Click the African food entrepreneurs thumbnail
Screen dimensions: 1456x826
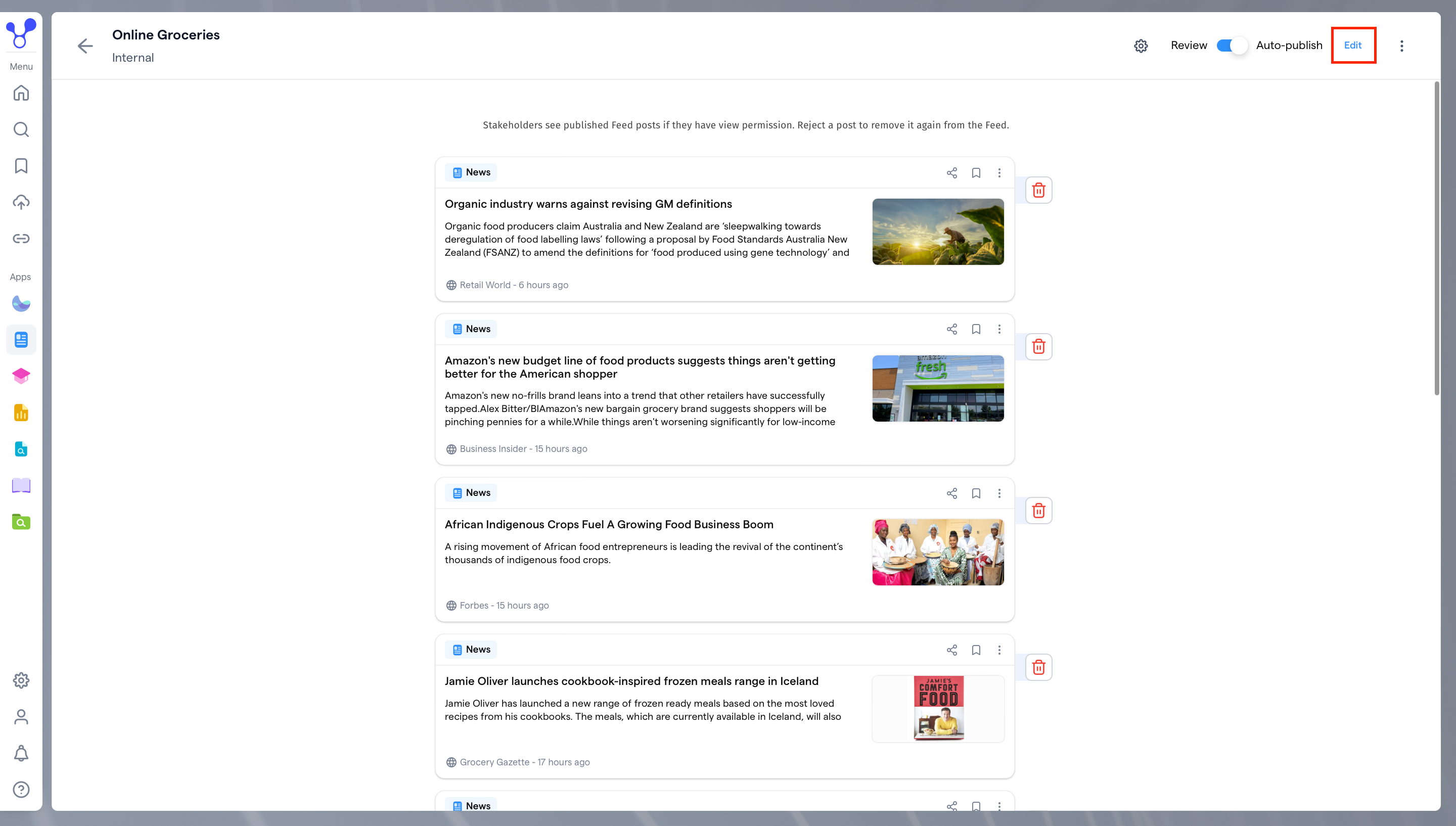pyautogui.click(x=938, y=552)
